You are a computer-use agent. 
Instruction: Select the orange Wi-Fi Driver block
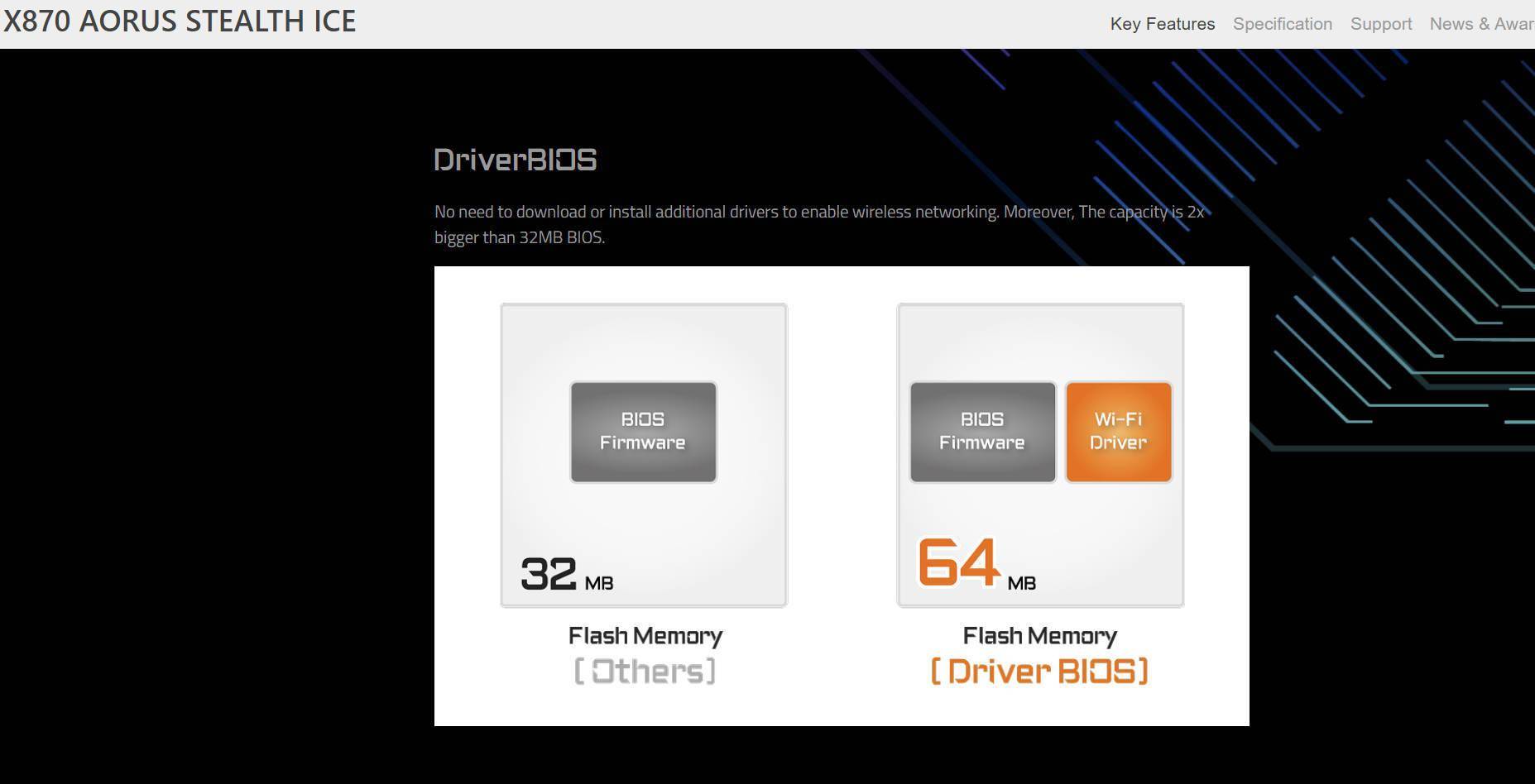[1118, 431]
